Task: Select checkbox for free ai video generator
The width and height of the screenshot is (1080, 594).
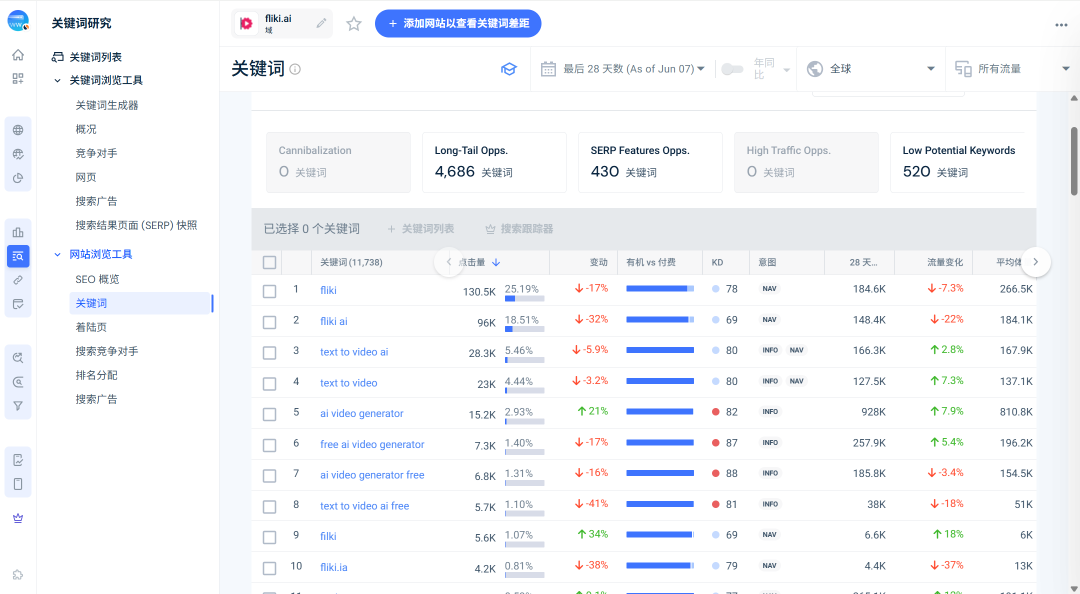Action: click(x=269, y=445)
